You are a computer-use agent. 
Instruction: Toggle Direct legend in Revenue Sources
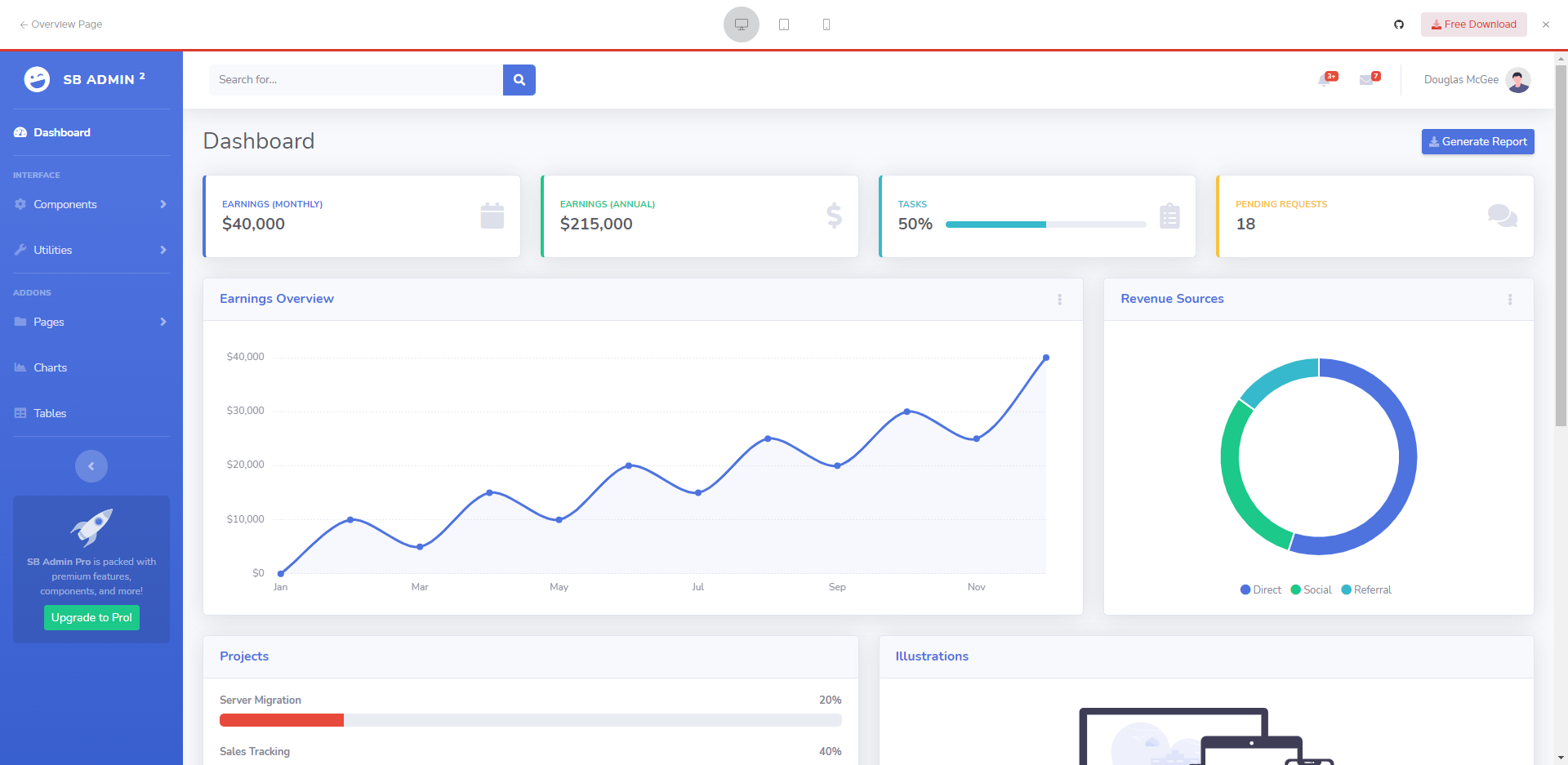coord(1260,589)
